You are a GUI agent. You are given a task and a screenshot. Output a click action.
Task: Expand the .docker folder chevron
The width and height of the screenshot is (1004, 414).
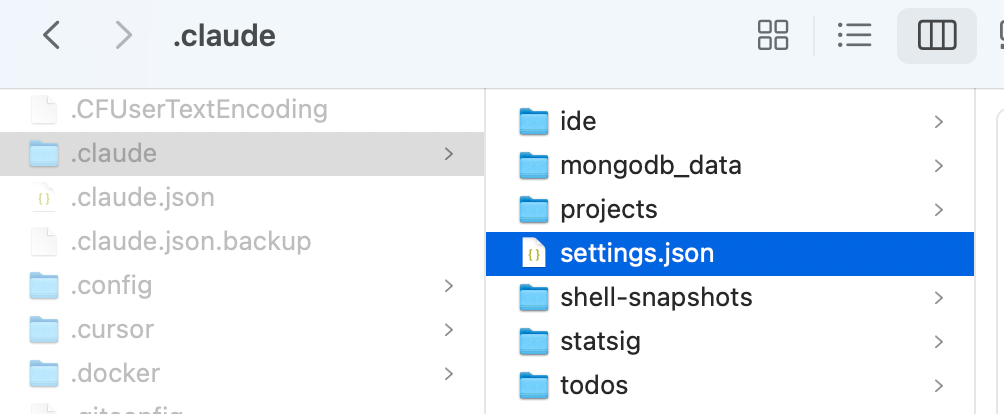pyautogui.click(x=449, y=374)
